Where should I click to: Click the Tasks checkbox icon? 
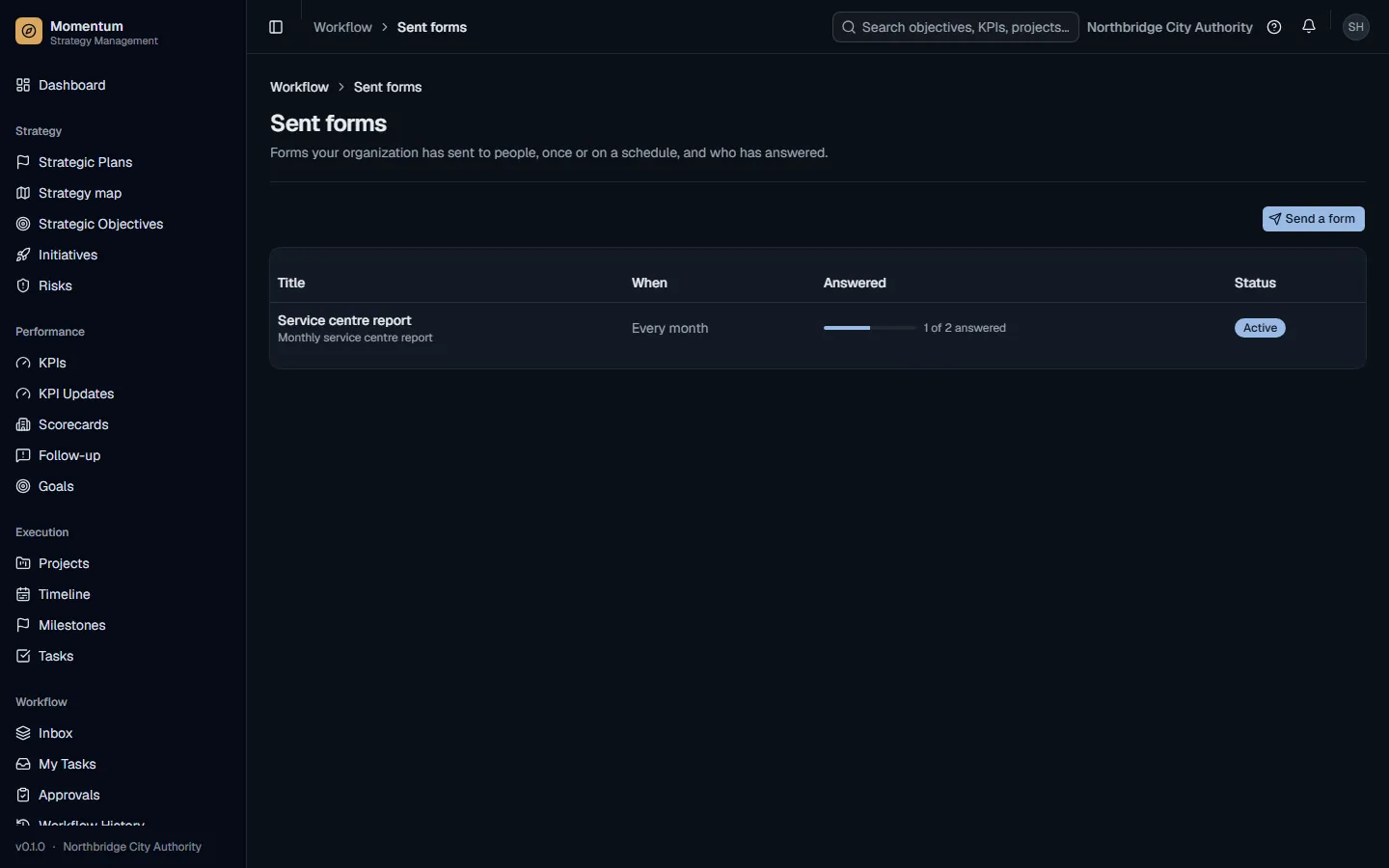click(x=23, y=656)
